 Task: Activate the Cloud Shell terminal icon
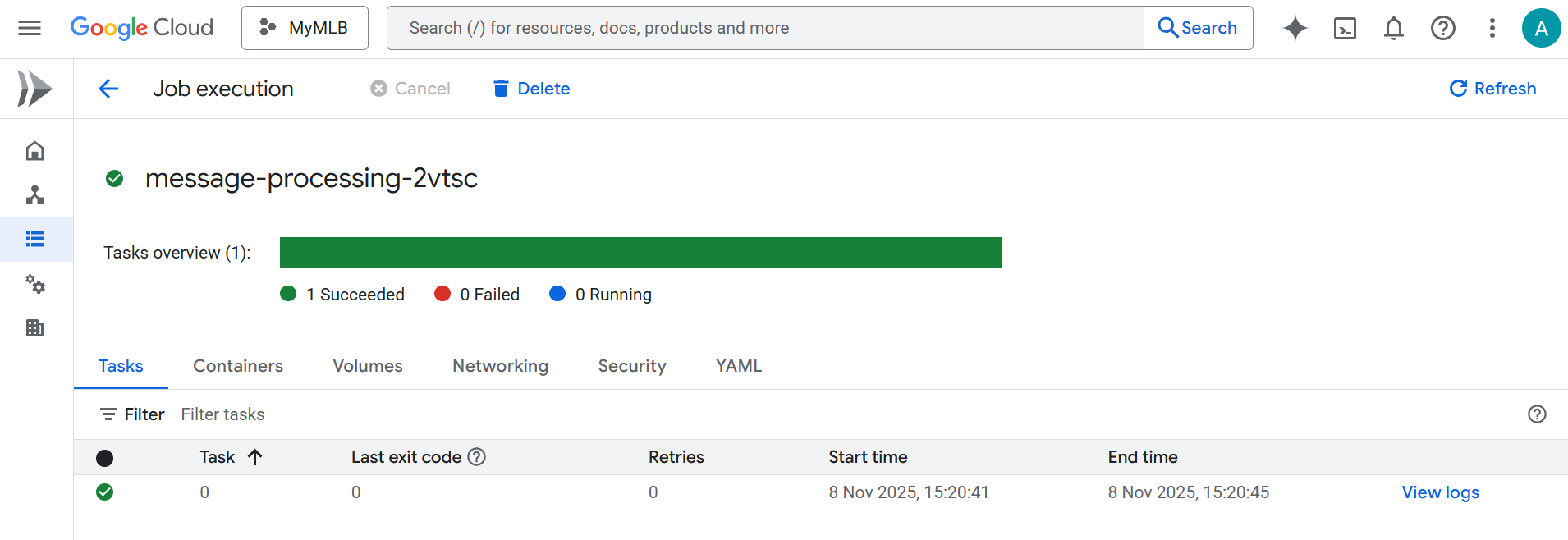point(1345,28)
